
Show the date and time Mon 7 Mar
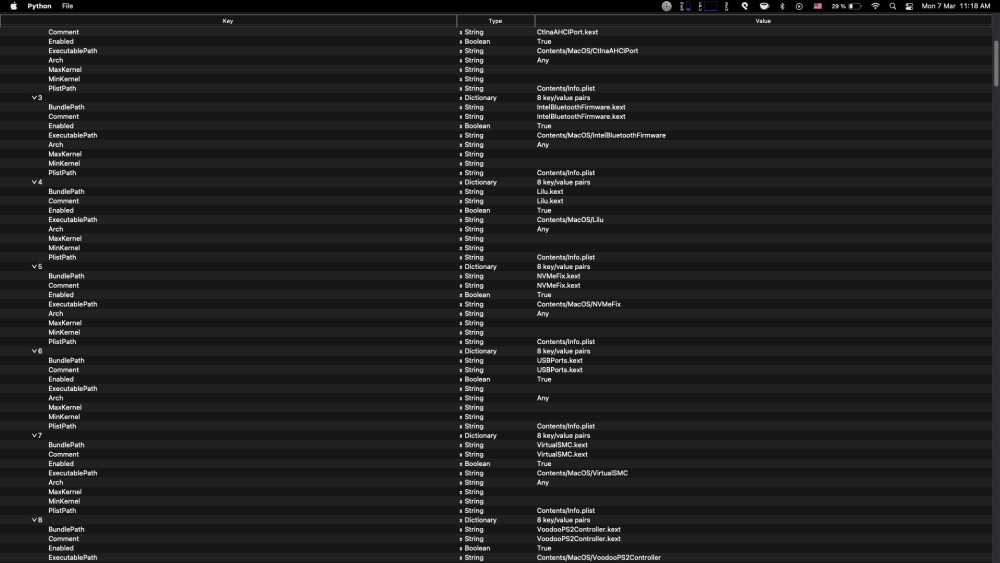(955, 6)
